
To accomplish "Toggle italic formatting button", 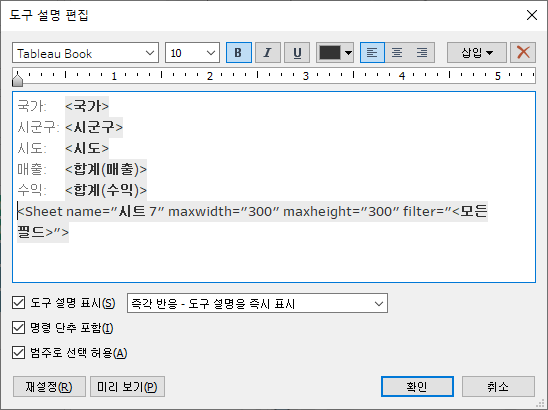I will tap(268, 53).
